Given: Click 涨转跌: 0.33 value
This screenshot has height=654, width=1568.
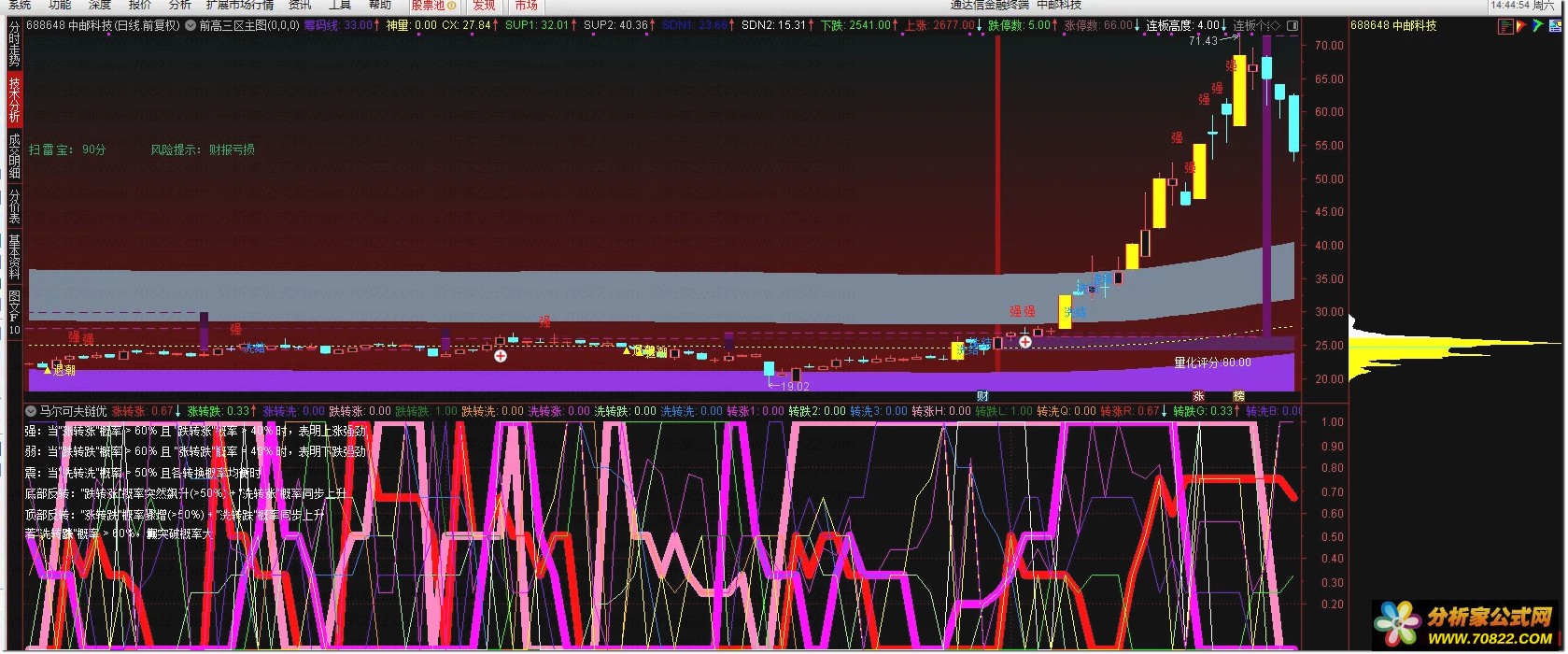Looking at the screenshot, I should tap(219, 411).
